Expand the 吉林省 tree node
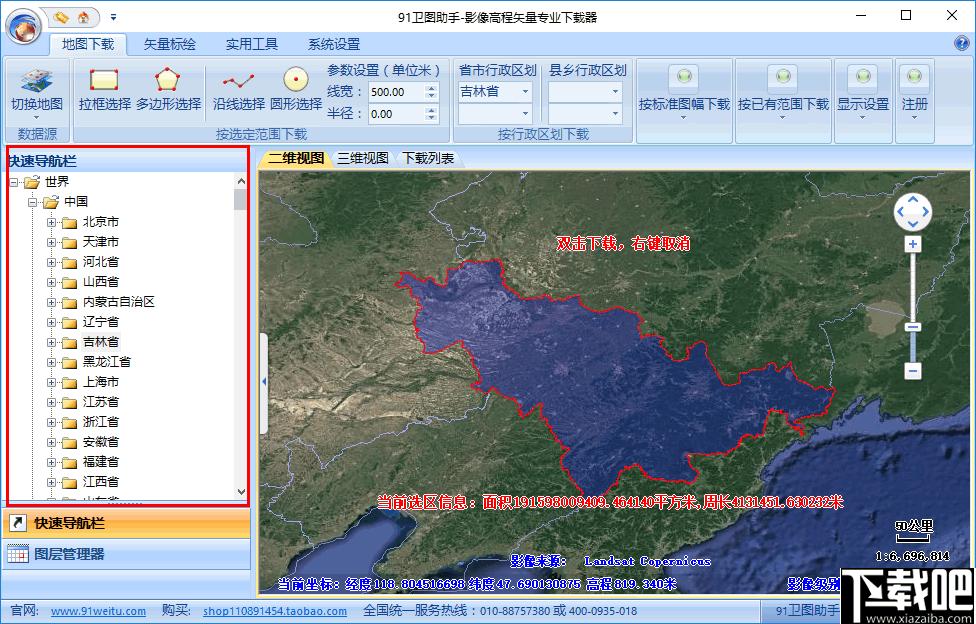This screenshot has width=976, height=624. tap(52, 343)
